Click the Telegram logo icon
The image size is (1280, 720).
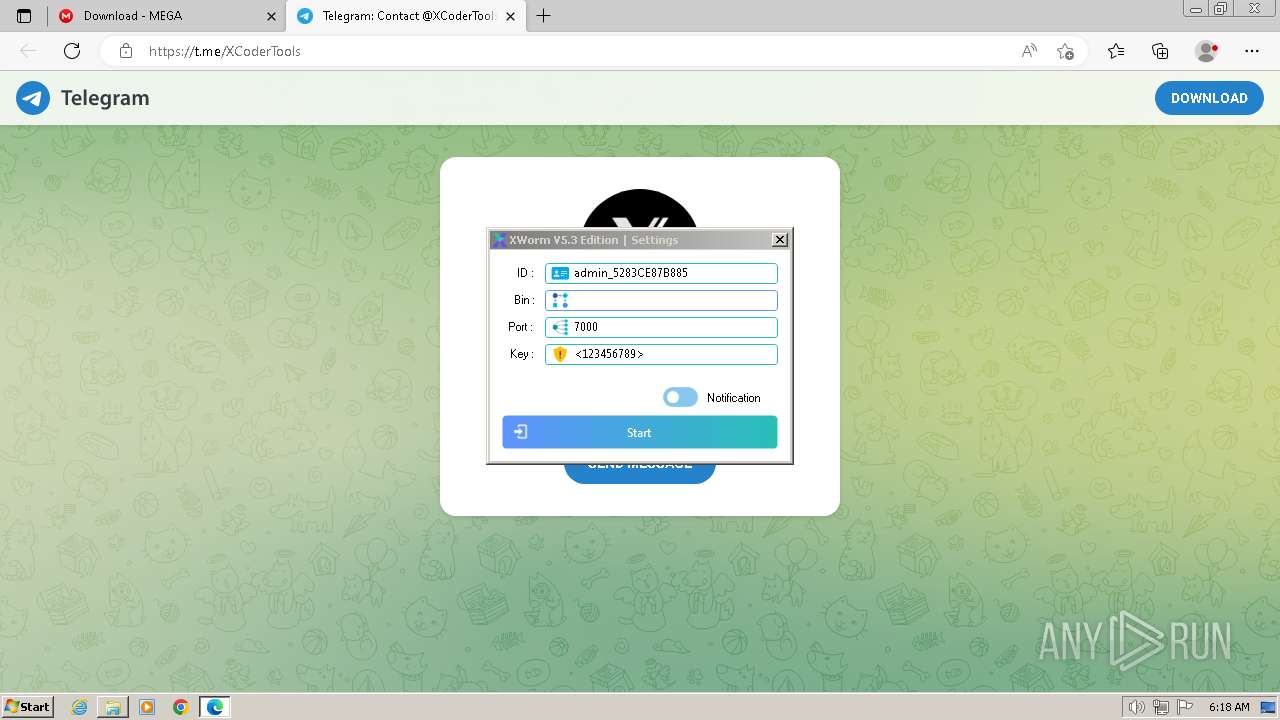pos(33,98)
